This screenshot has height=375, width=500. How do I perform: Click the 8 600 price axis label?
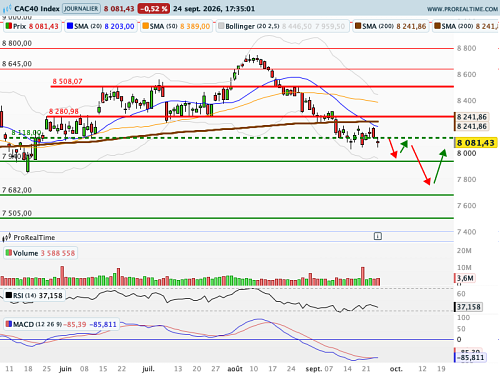coord(466,74)
